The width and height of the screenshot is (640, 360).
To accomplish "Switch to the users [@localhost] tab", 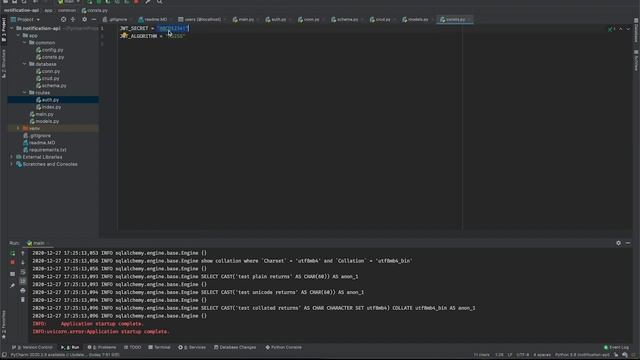I will click(x=200, y=19).
